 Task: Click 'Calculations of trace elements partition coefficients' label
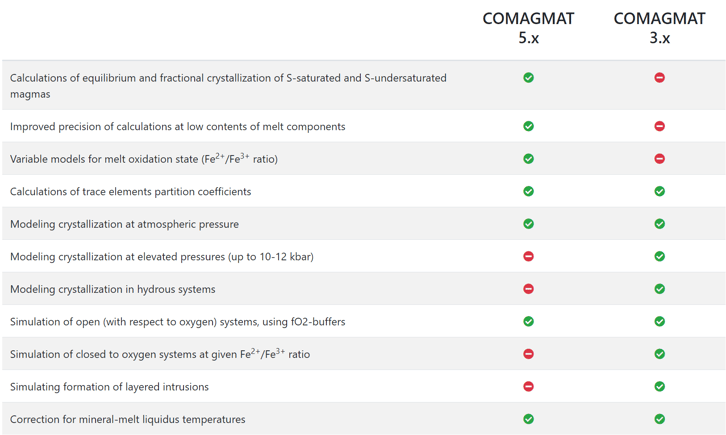[131, 192]
